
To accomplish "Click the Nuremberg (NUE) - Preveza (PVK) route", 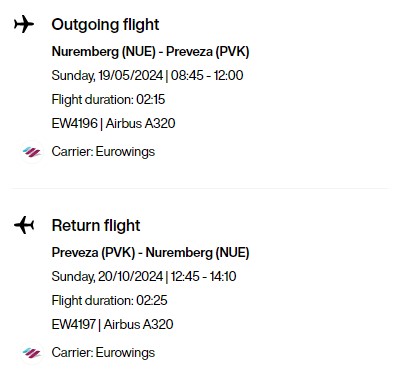I will [x=150, y=52].
